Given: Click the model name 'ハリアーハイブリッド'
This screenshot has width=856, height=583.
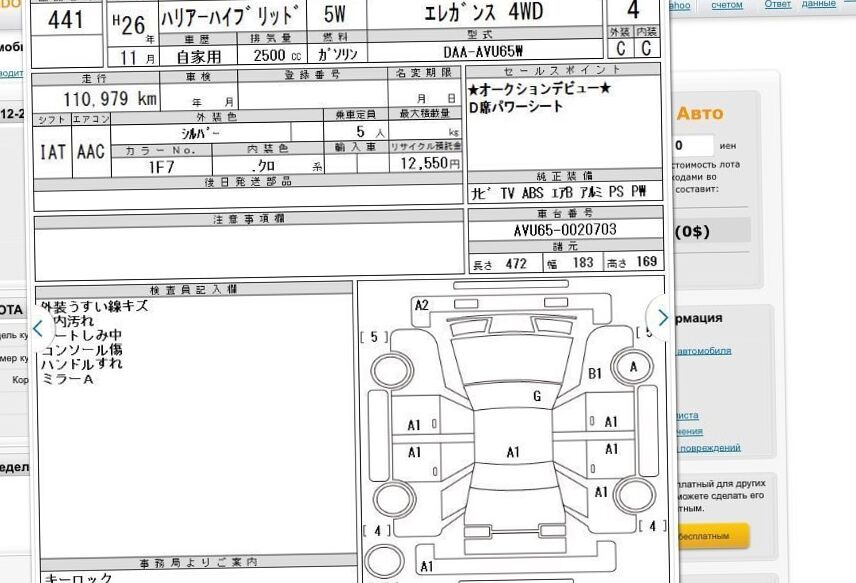Looking at the screenshot, I should pyautogui.click(x=230, y=16).
